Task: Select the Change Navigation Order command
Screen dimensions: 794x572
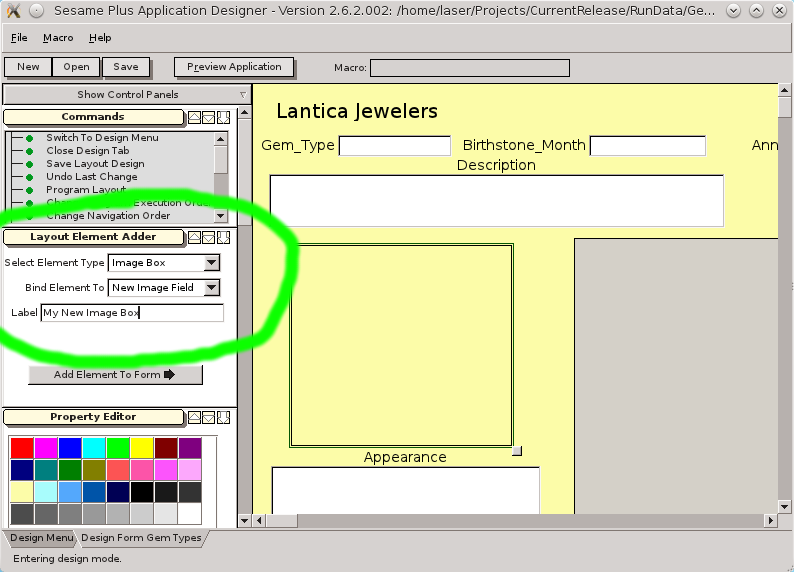Action: tap(108, 216)
